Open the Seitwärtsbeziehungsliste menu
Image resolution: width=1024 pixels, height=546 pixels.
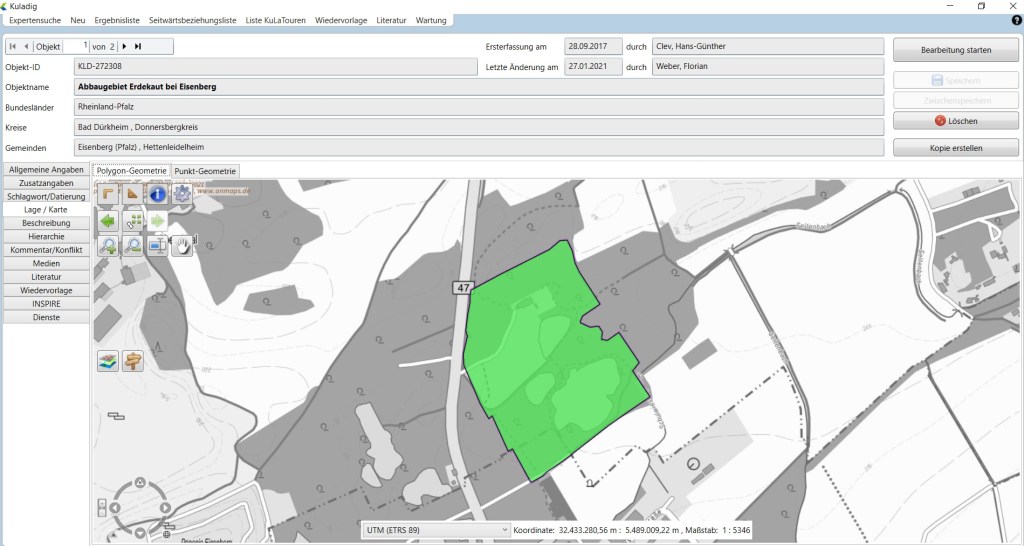(x=193, y=20)
